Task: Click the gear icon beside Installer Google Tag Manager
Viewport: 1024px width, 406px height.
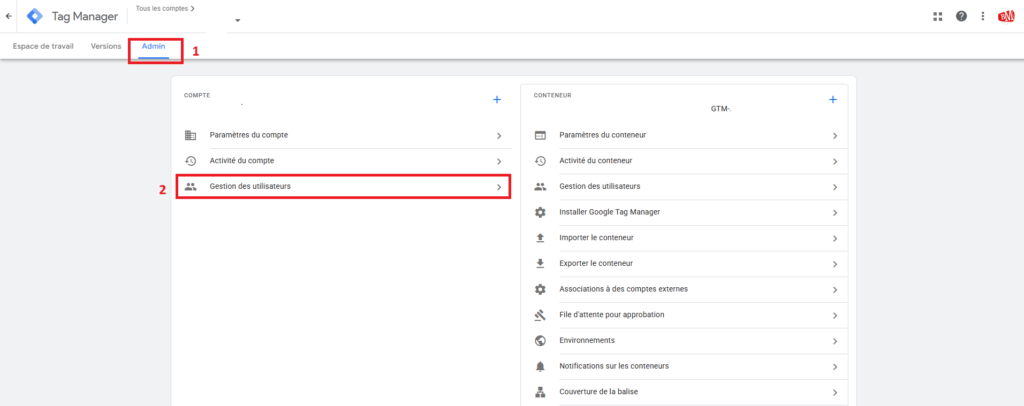Action: tap(540, 212)
